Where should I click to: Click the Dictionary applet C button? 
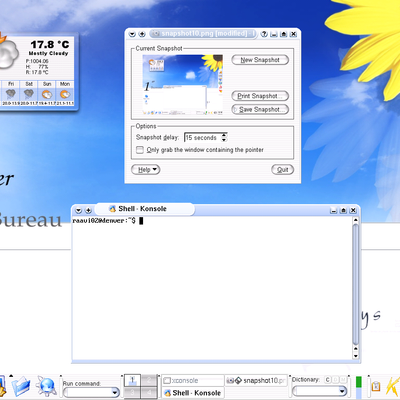[x=327, y=380]
